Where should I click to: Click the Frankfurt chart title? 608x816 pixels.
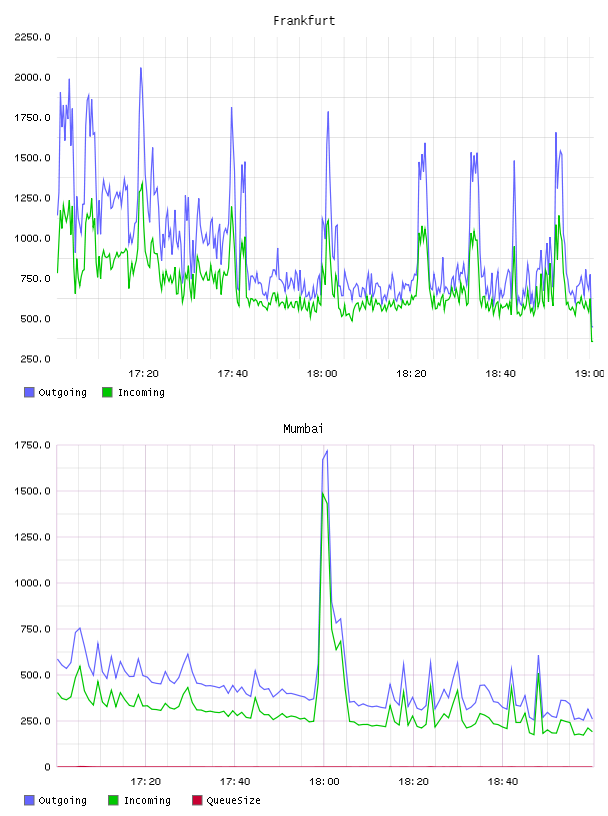[304, 21]
